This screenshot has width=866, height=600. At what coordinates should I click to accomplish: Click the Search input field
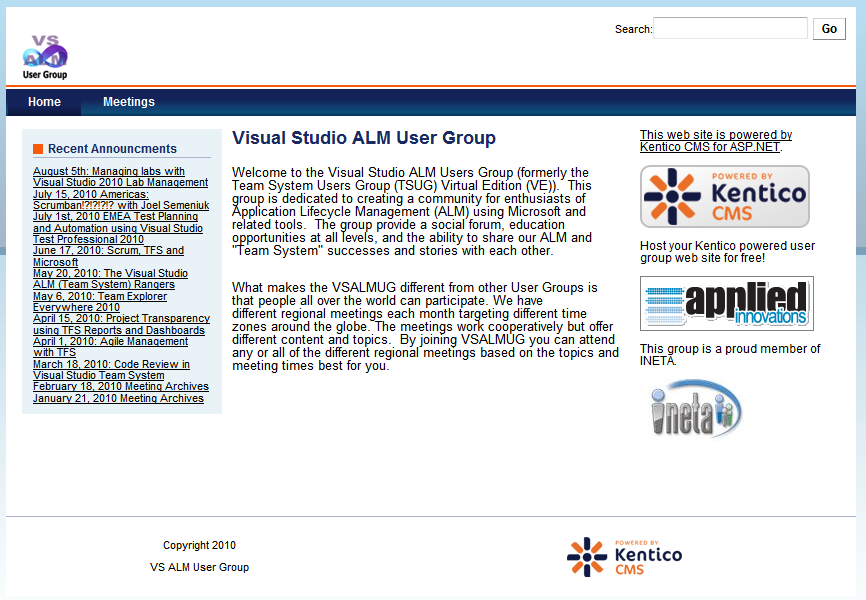[730, 28]
